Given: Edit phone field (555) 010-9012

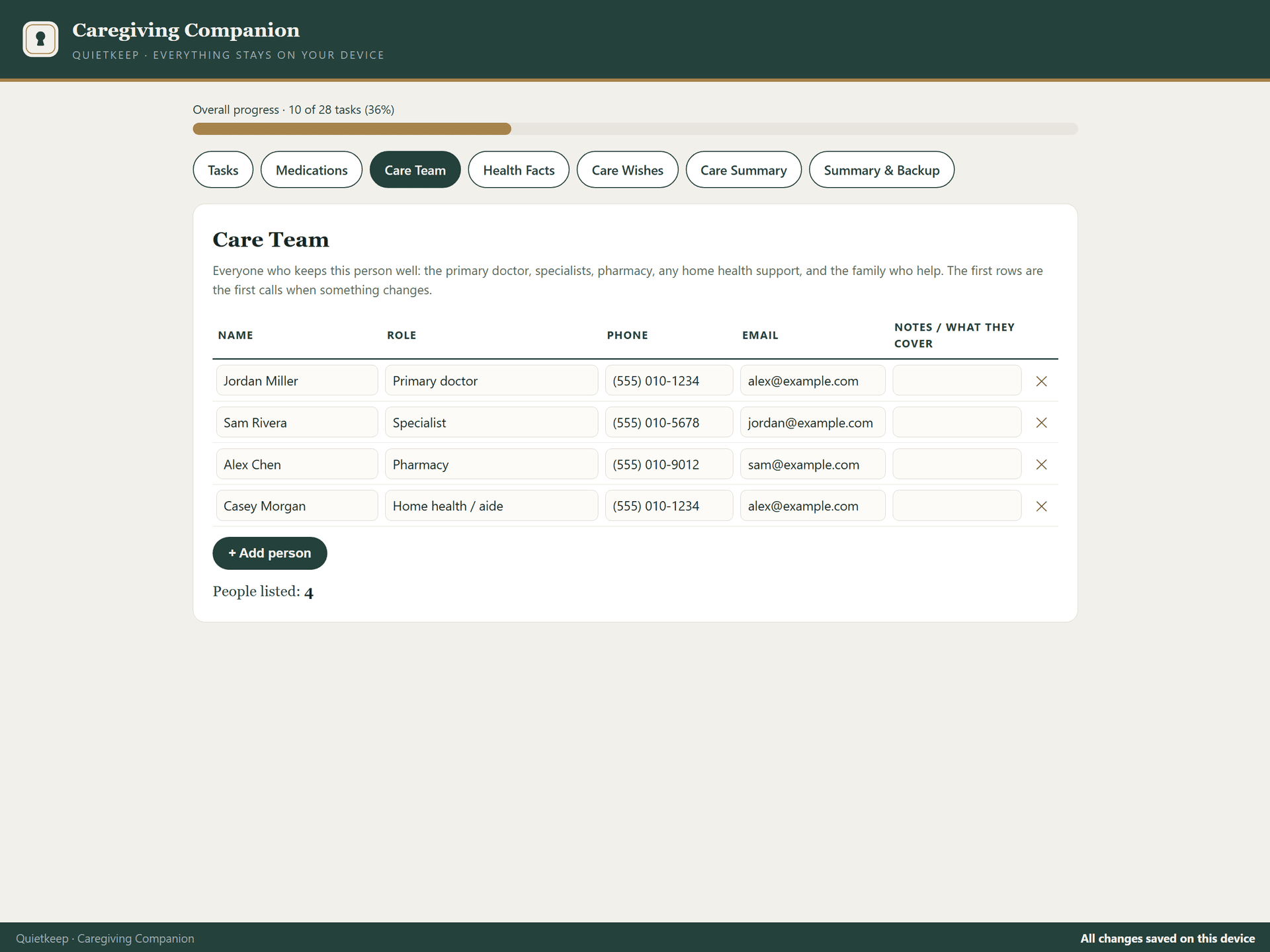Looking at the screenshot, I should pyautogui.click(x=669, y=465).
